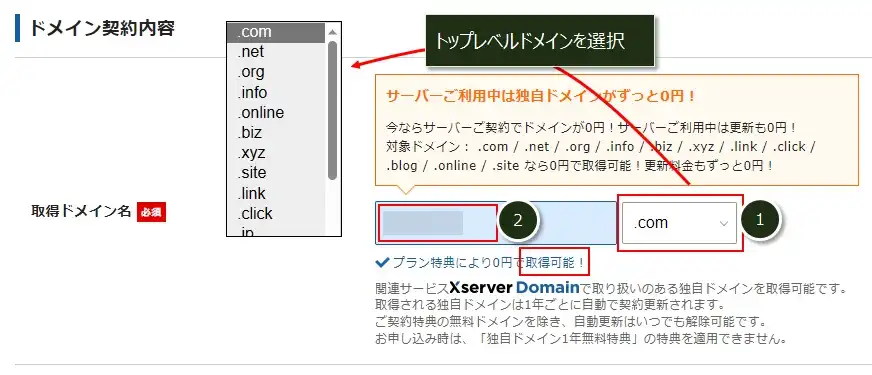The height and width of the screenshot is (375, 872).
Task: Click the ドメイン契約内容 heading
Action: pos(102,28)
